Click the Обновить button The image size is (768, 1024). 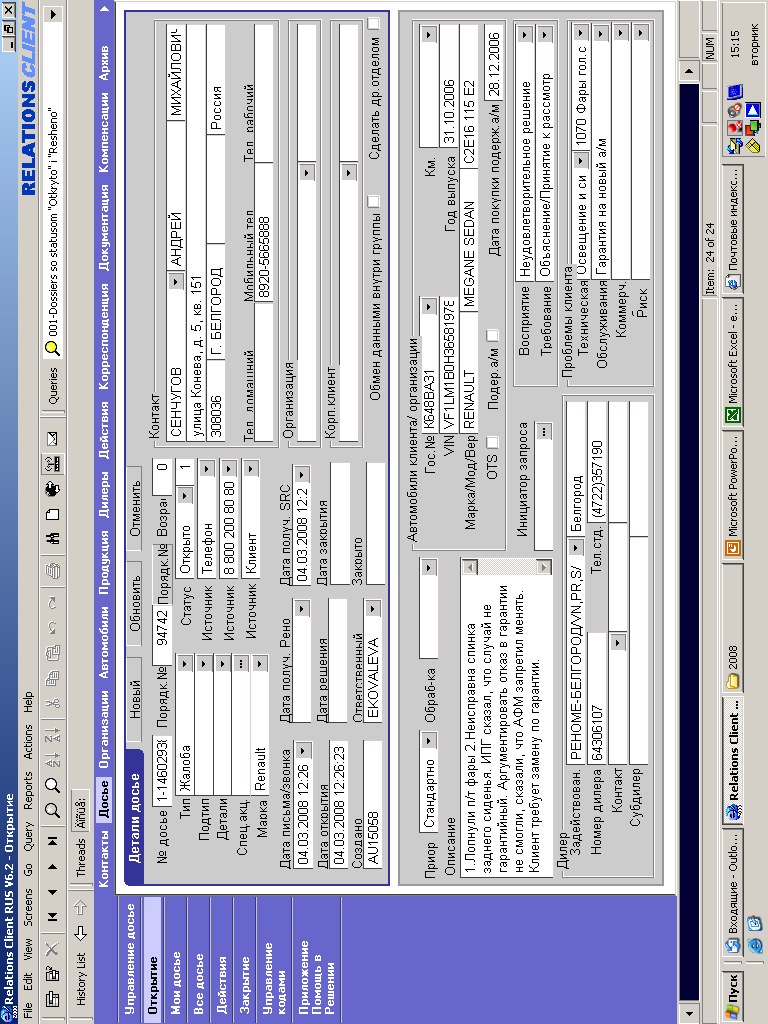[134, 603]
